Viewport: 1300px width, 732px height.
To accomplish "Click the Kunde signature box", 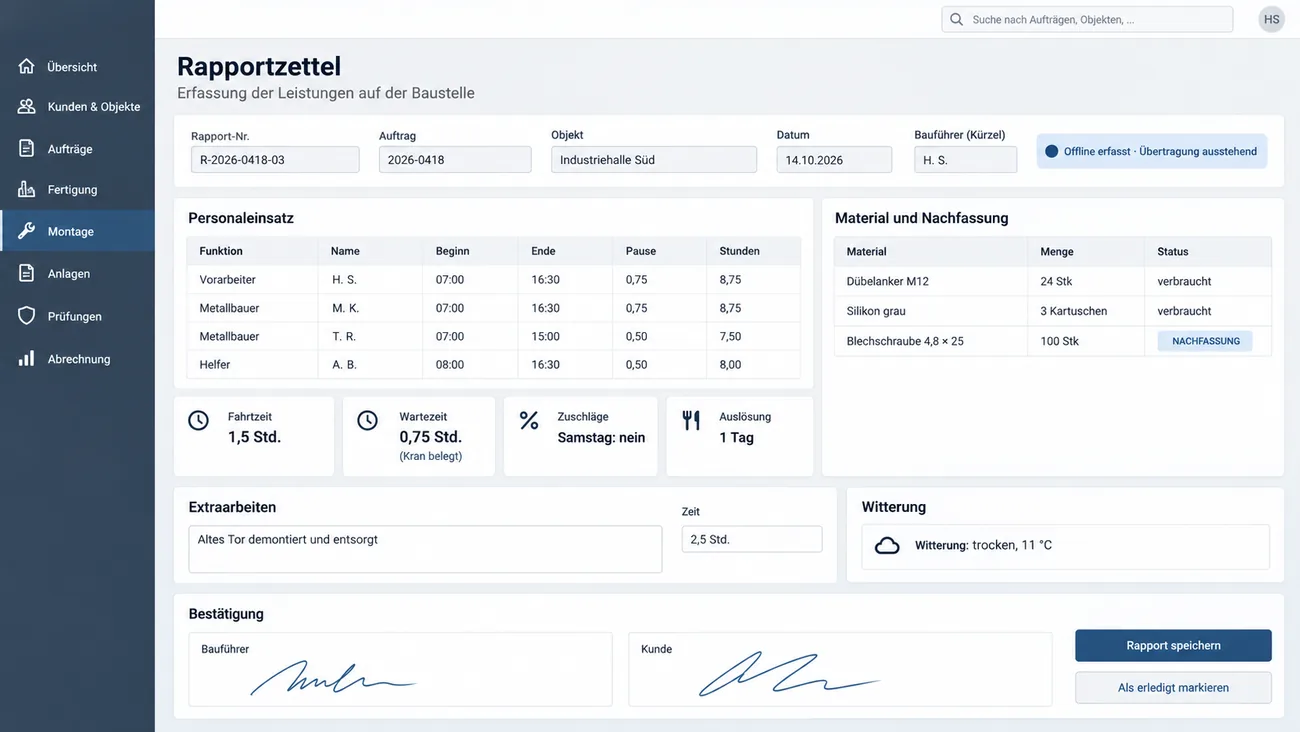I will 840,669.
